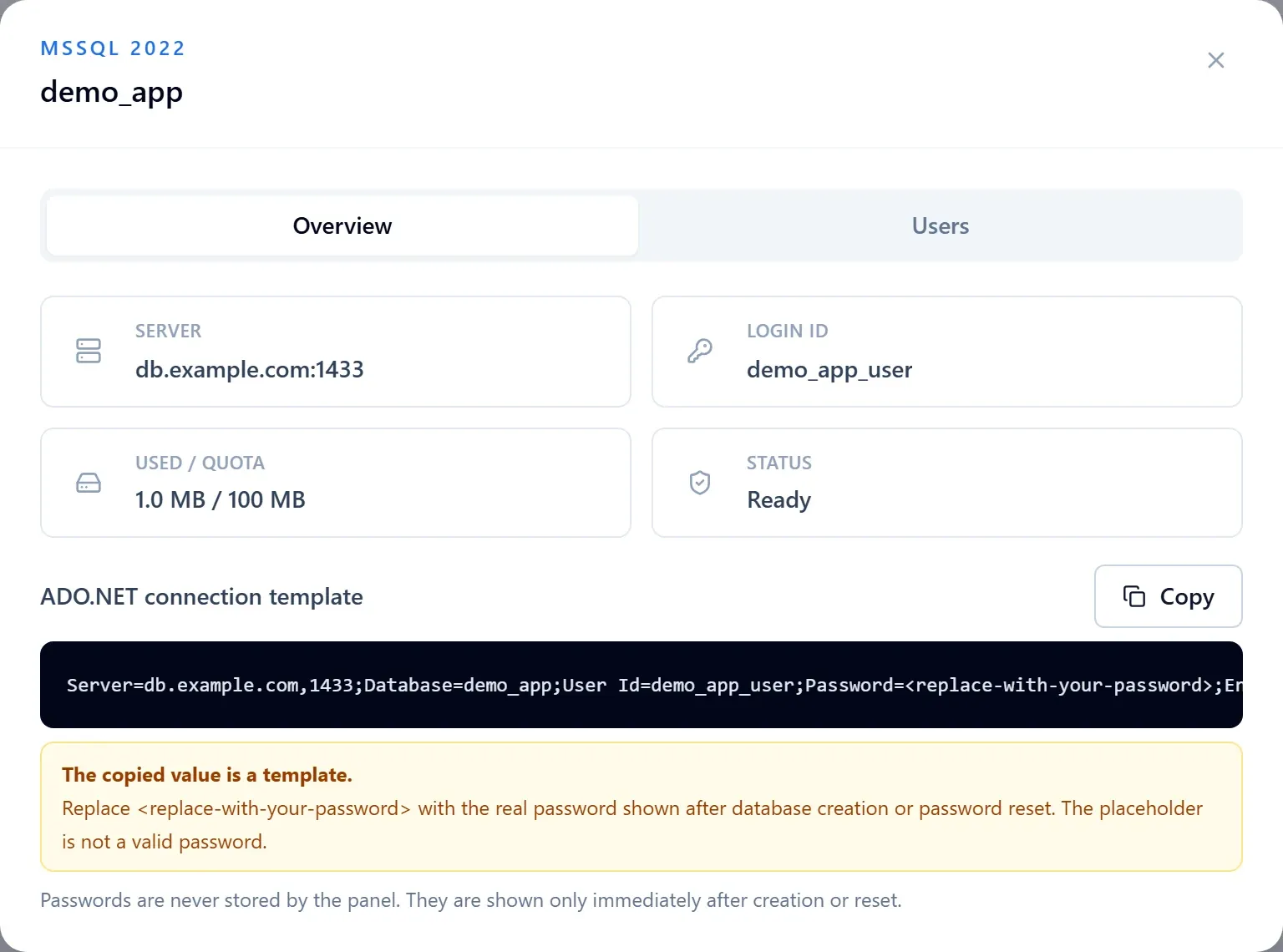The width and height of the screenshot is (1283, 952).
Task: Click the 'Replace <replace-with-your-password>' warning text
Action: (x=632, y=825)
